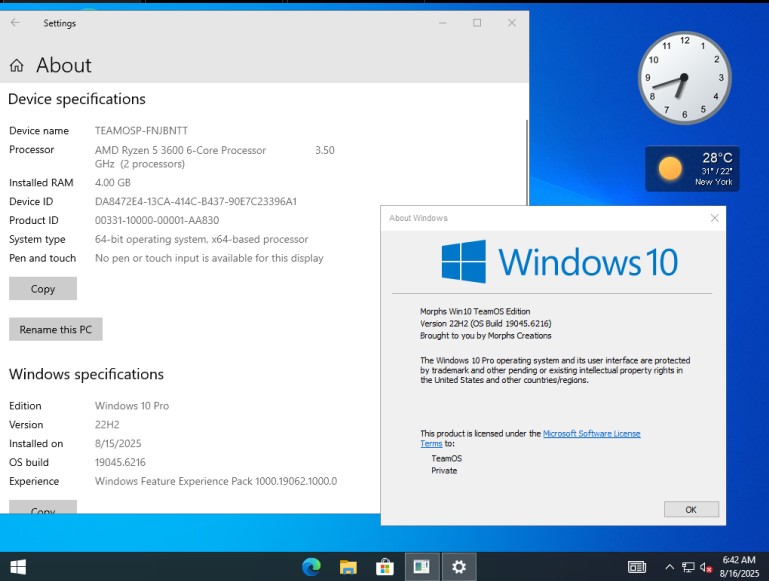
Task: Click the Settings page vertical scrollbar
Action: point(527,162)
